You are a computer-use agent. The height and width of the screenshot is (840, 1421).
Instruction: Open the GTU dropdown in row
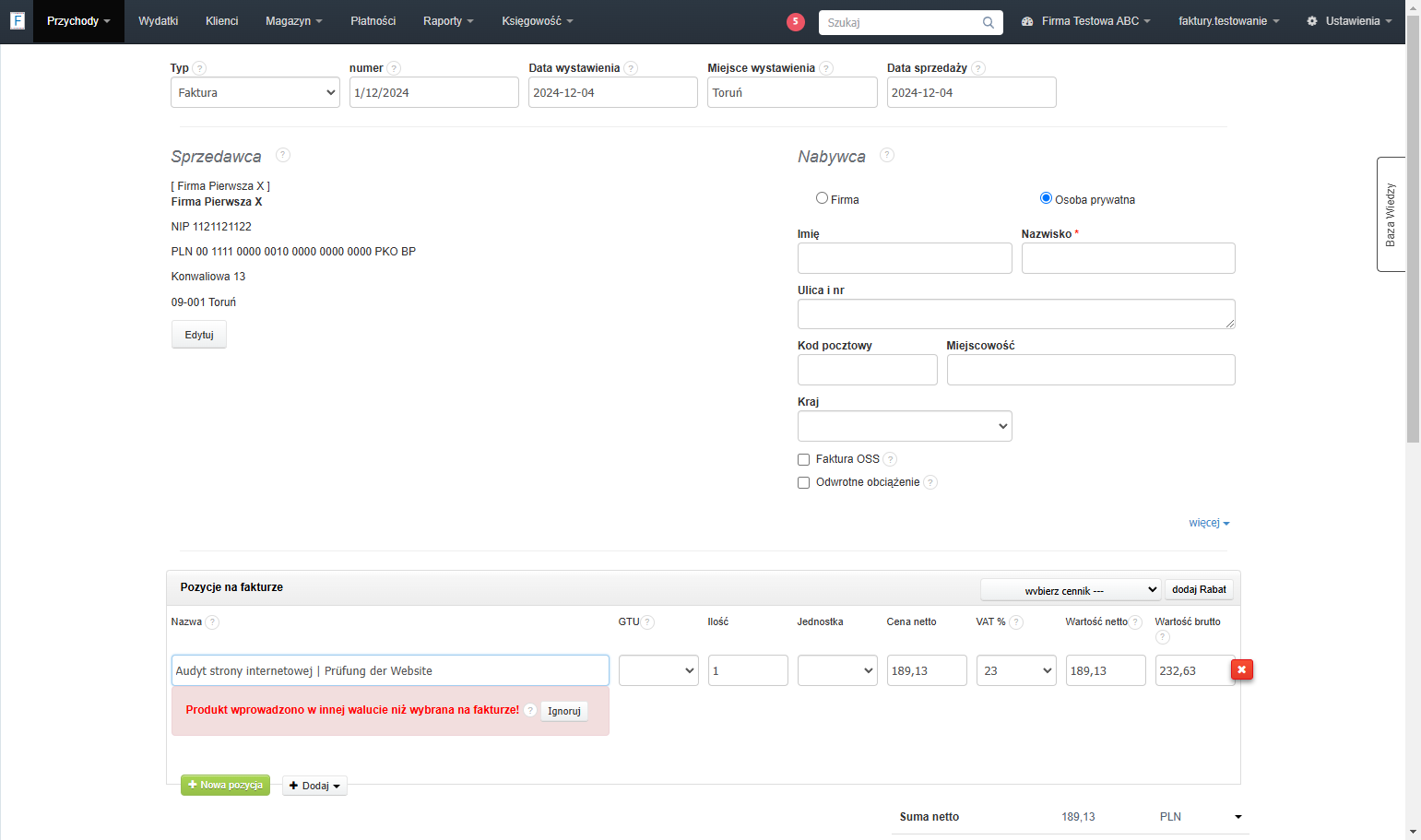(658, 670)
